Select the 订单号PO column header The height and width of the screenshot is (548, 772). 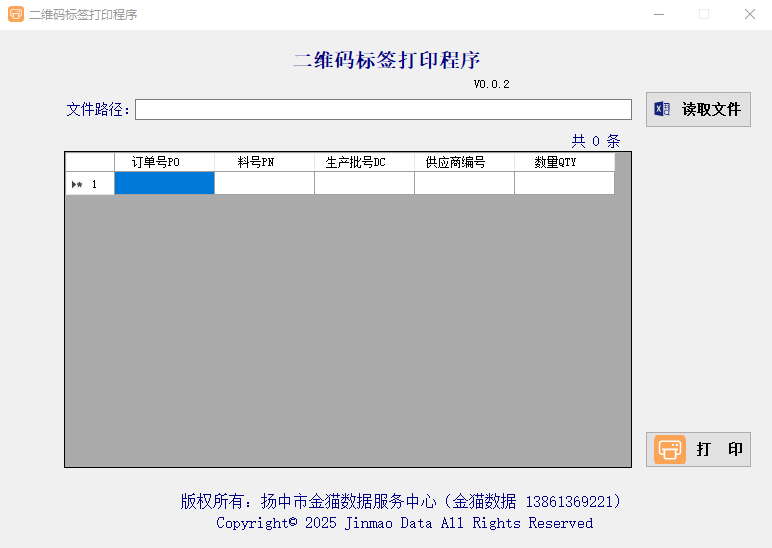164,162
